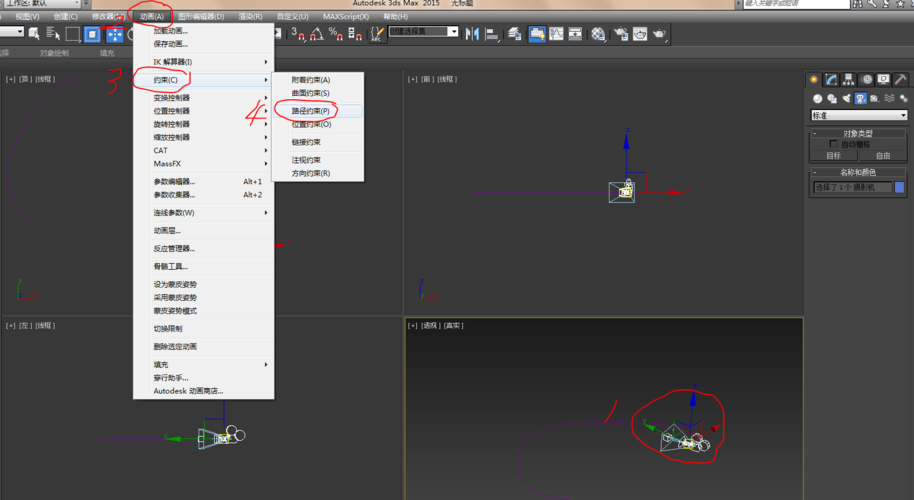This screenshot has width=914, height=500.
Task: Click the help search input field
Action: 796,3
